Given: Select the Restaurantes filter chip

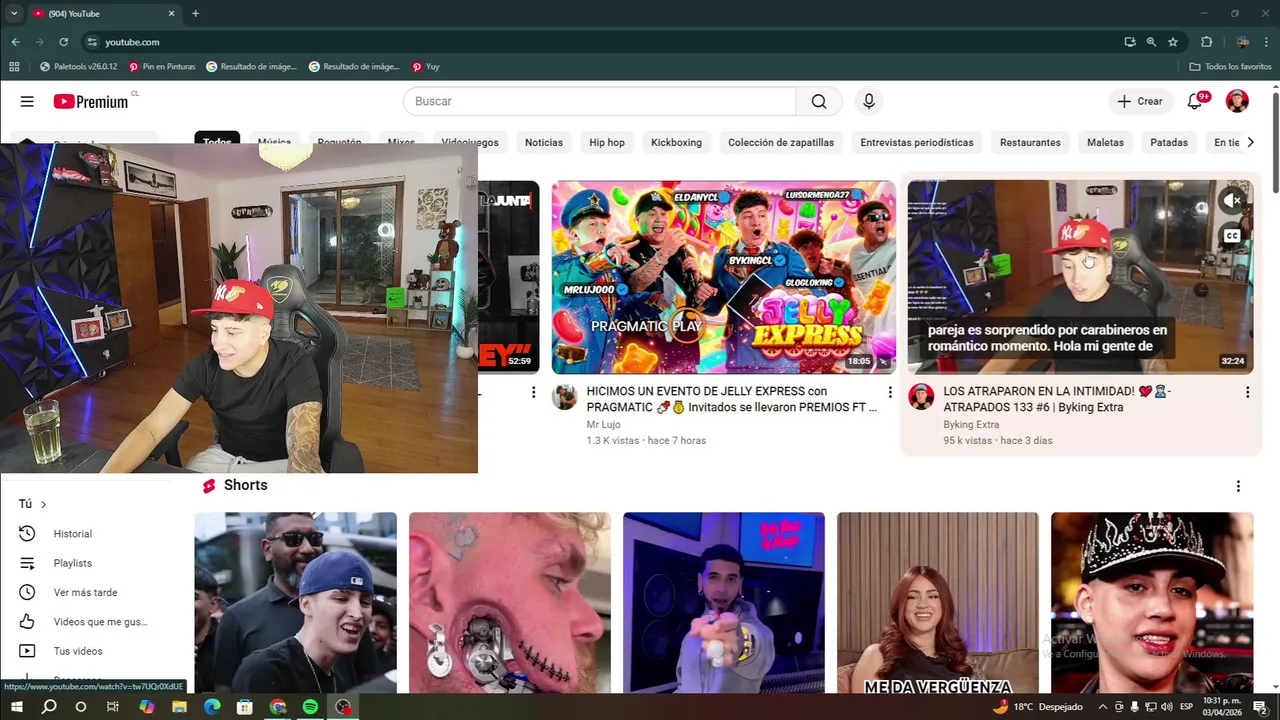Looking at the screenshot, I should coord(1030,142).
